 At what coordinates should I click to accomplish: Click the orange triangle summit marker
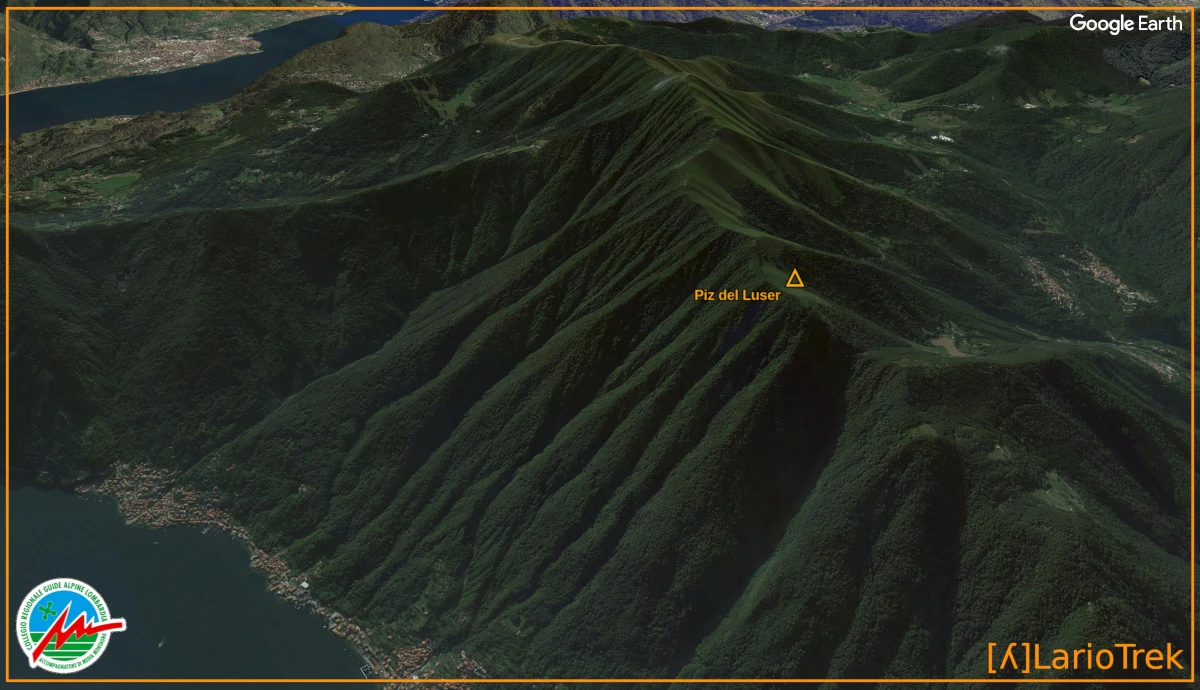point(795,278)
